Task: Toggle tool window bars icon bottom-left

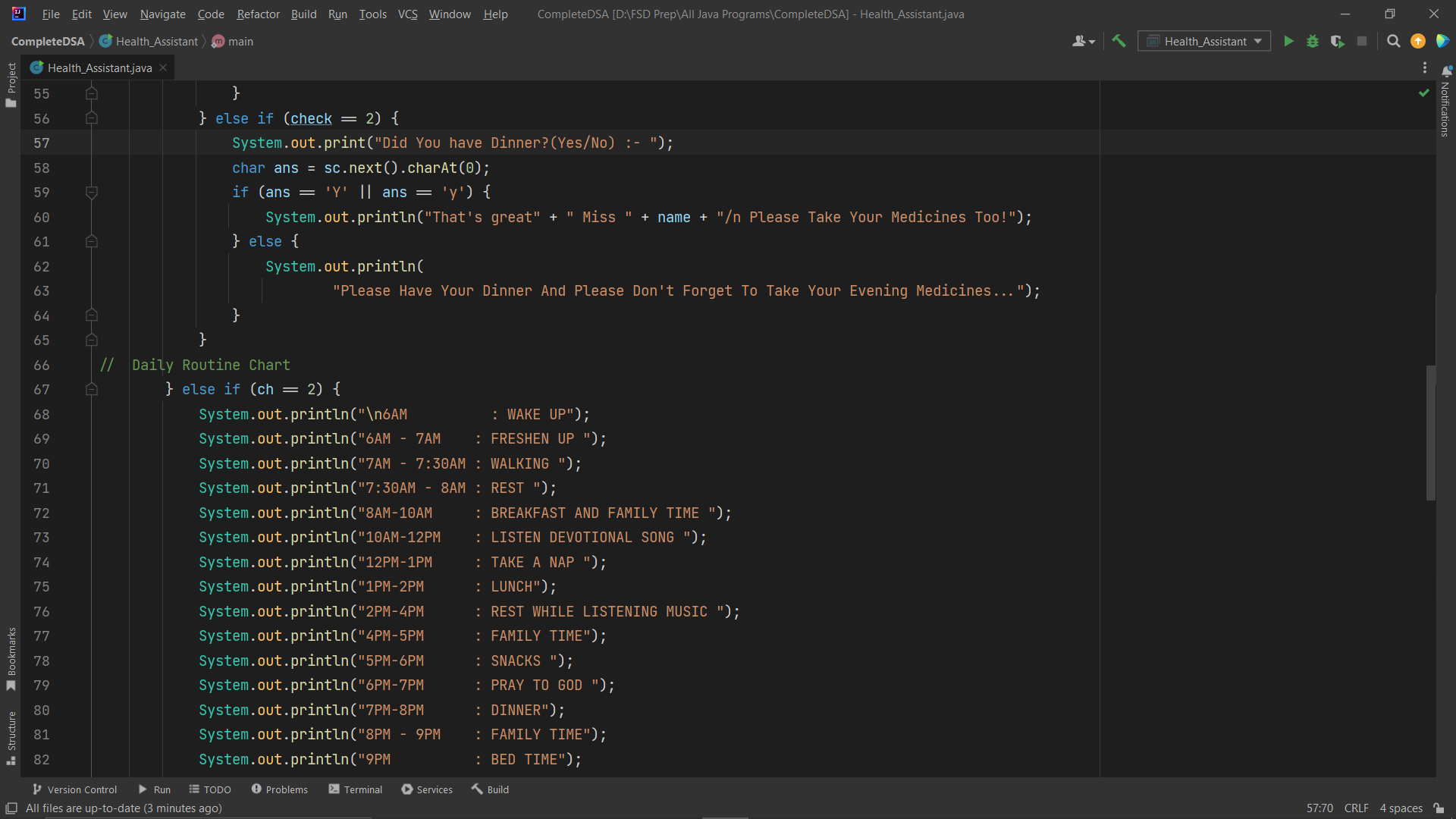Action: point(11,808)
